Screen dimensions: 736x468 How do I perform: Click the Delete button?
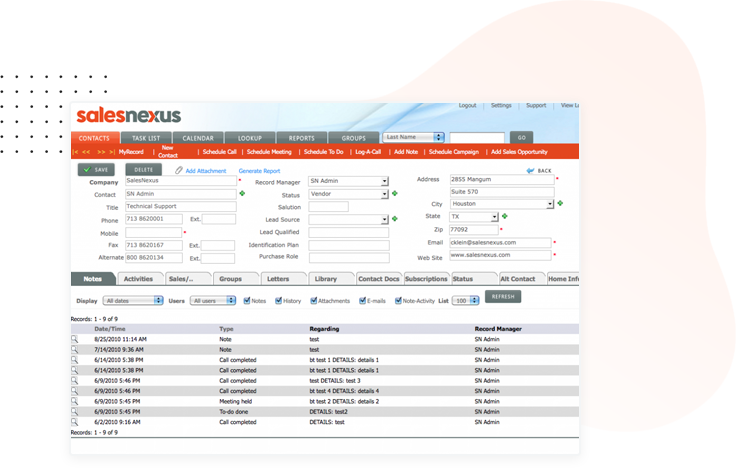coord(144,170)
